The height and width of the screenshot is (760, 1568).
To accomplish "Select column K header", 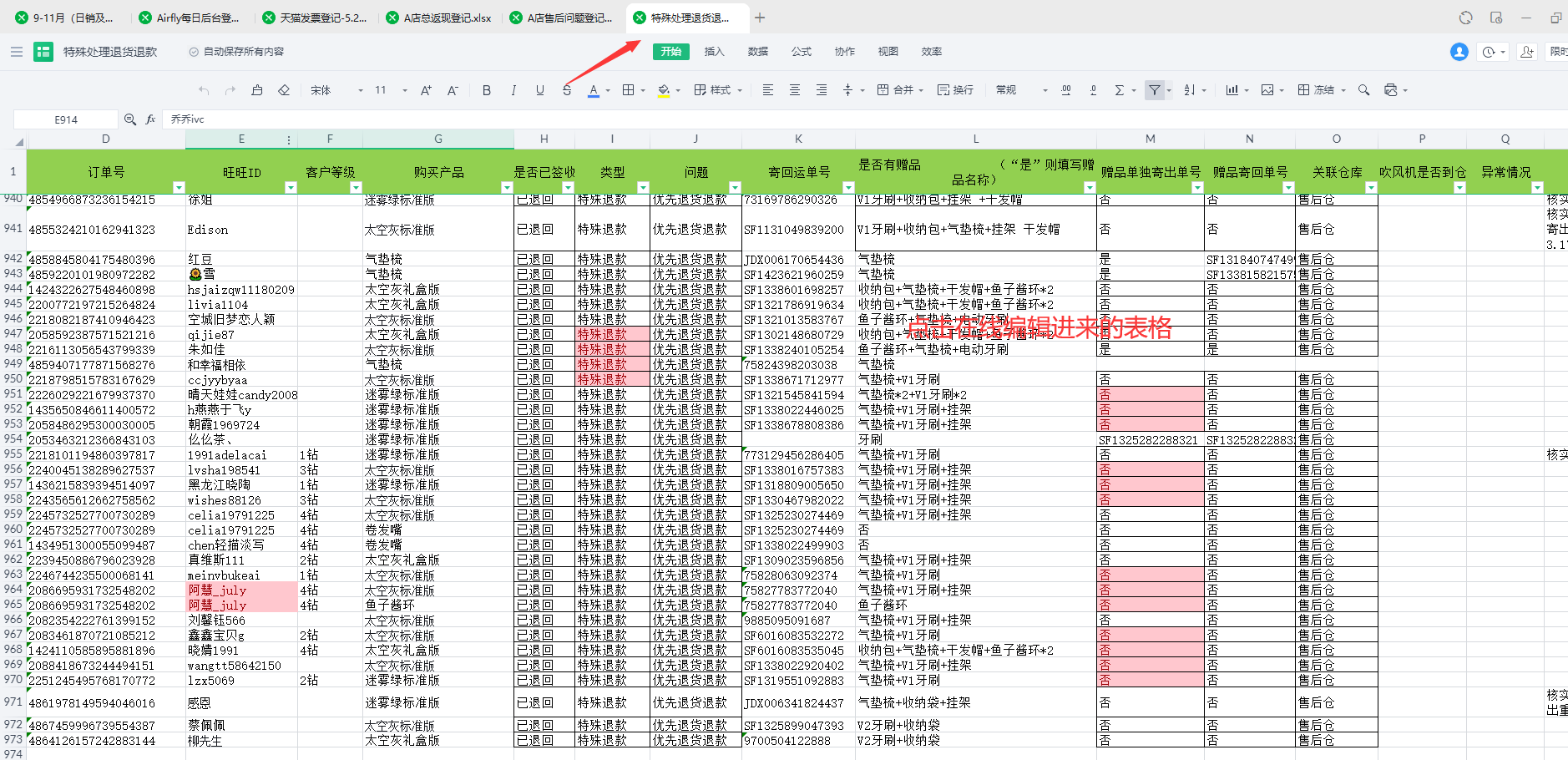I will pyautogui.click(x=798, y=139).
